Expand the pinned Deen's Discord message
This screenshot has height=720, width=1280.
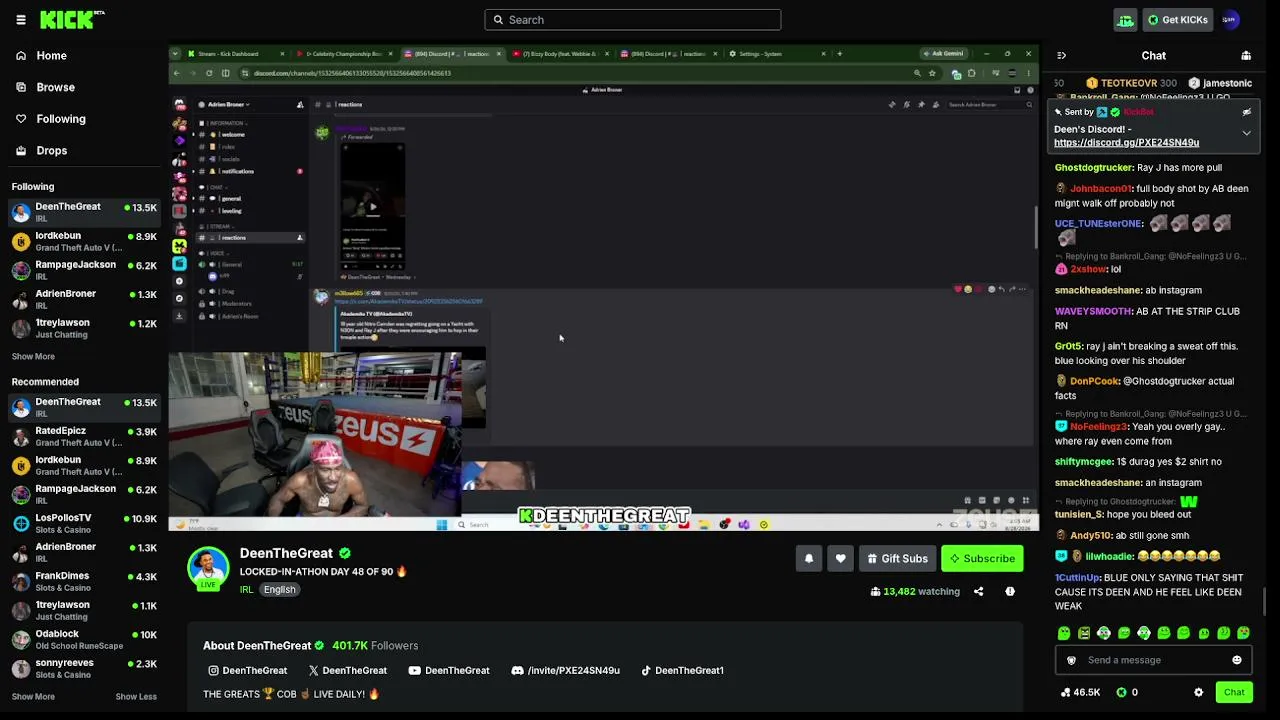point(1246,133)
